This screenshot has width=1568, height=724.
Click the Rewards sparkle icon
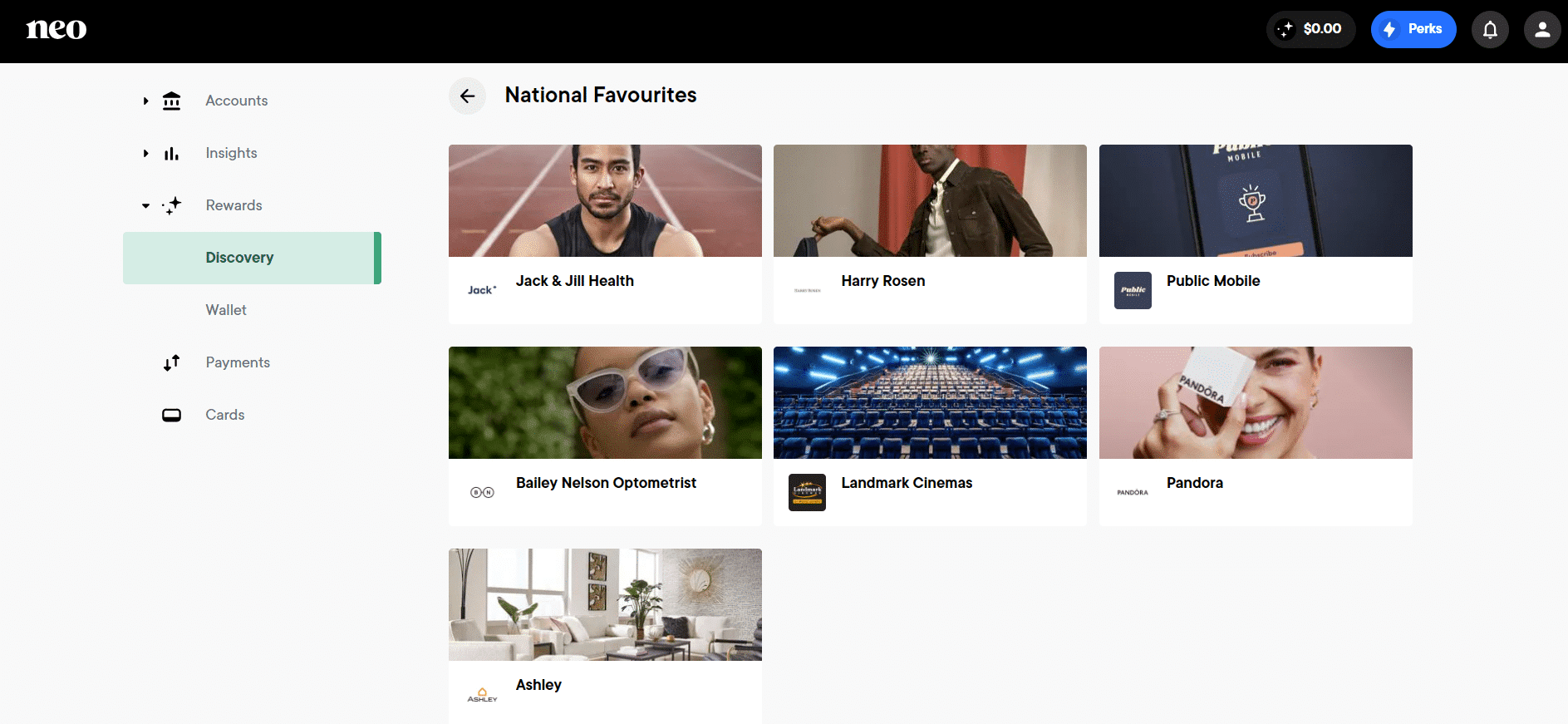point(171,205)
